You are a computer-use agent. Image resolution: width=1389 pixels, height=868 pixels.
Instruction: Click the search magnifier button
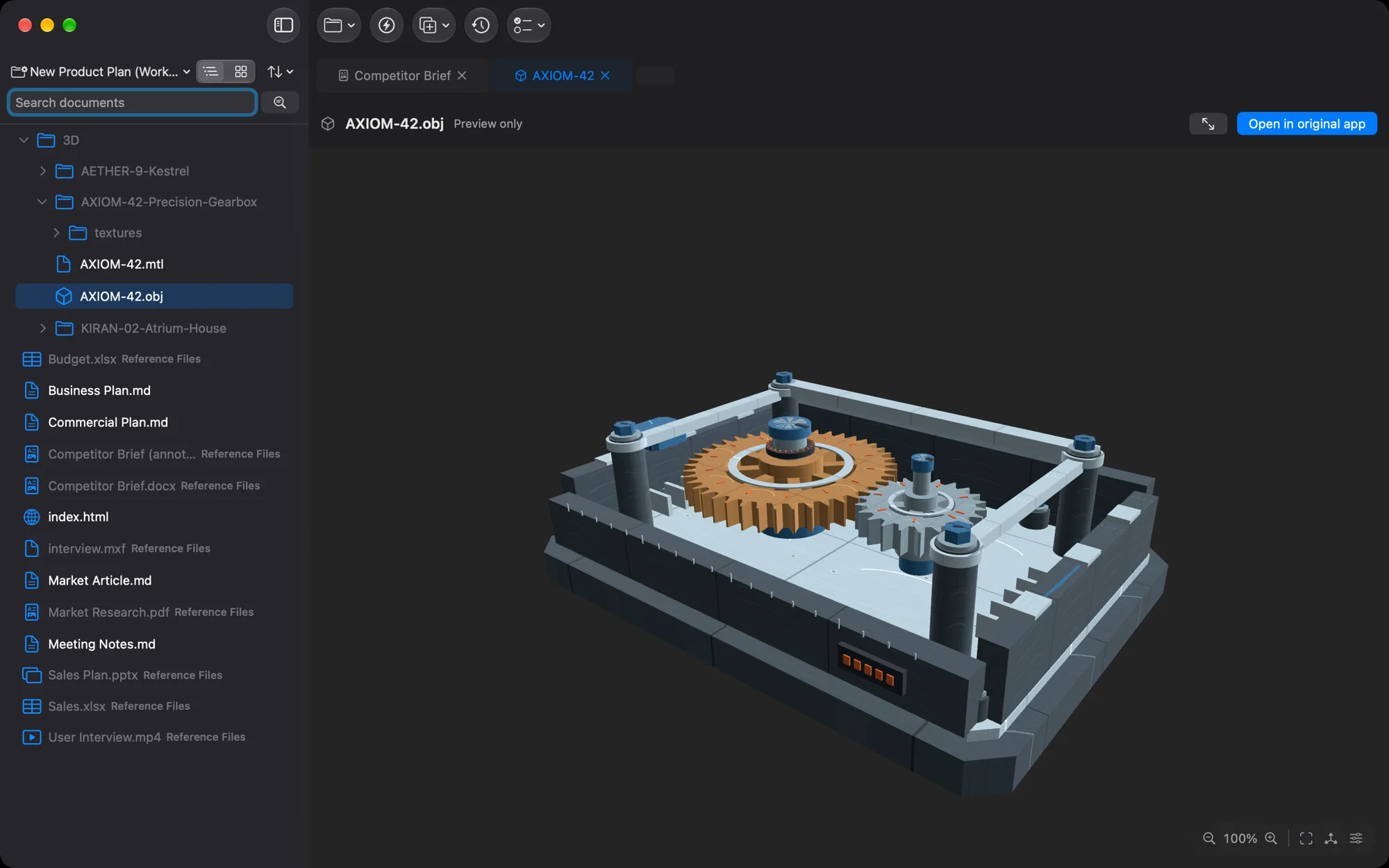280,103
